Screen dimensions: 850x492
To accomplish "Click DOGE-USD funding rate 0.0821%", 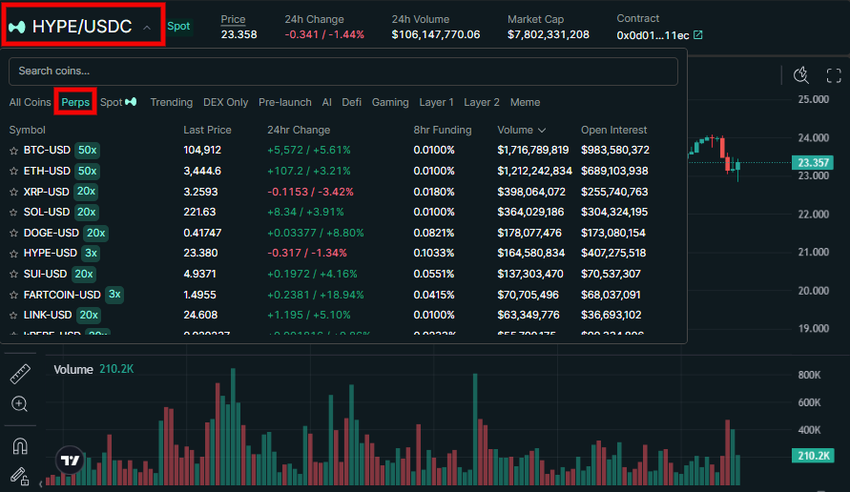I will tap(434, 232).
